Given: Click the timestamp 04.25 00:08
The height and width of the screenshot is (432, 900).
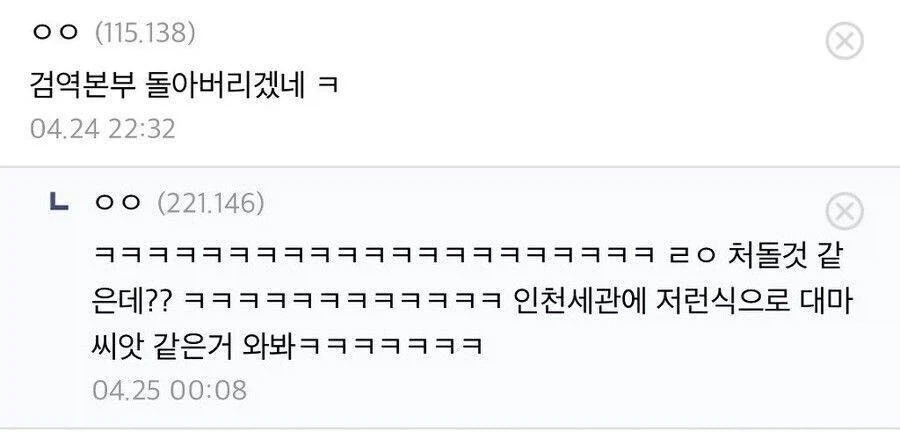Looking at the screenshot, I should (x=169, y=390).
